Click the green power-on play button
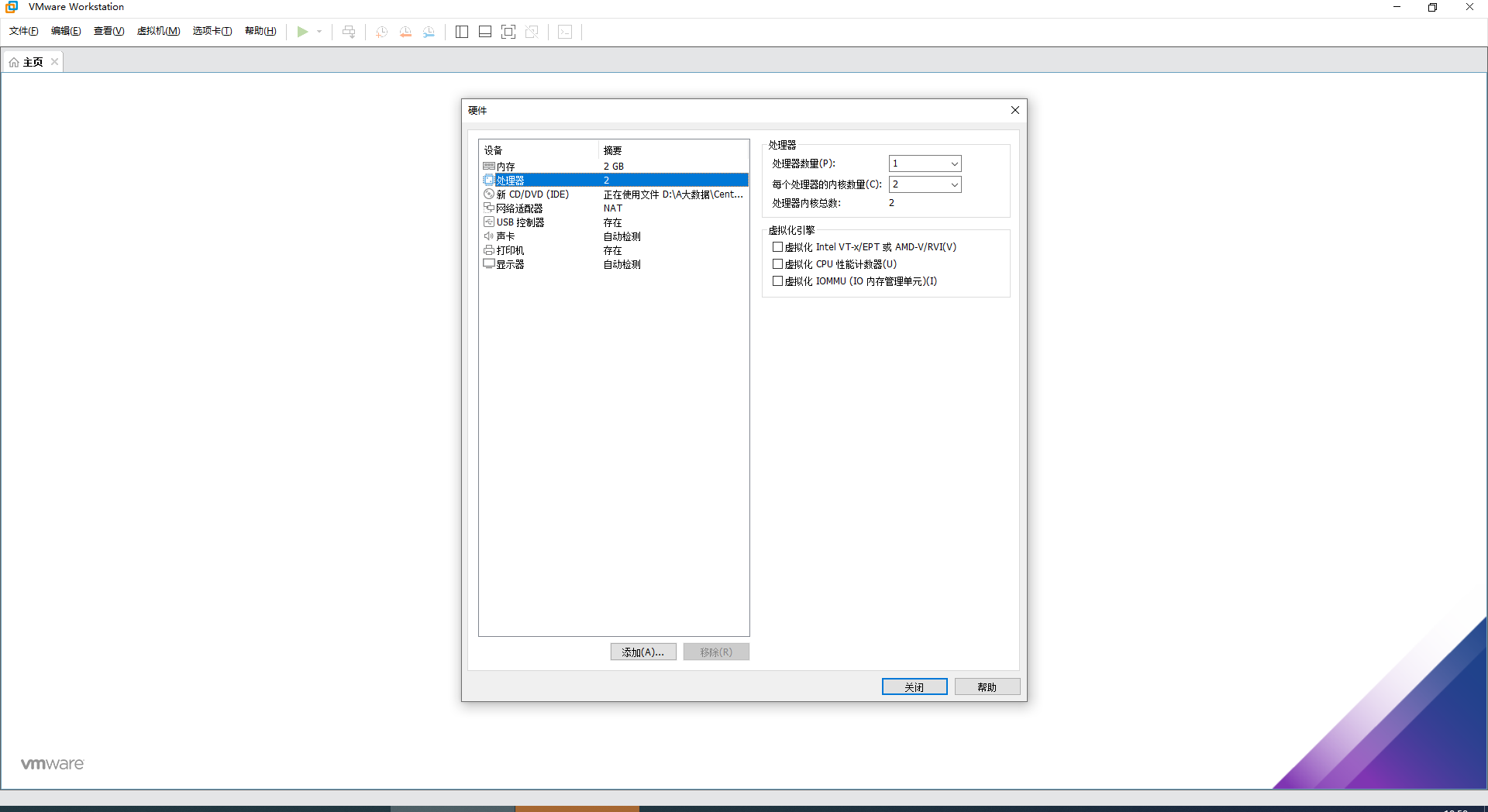This screenshot has width=1488, height=812. 302,32
